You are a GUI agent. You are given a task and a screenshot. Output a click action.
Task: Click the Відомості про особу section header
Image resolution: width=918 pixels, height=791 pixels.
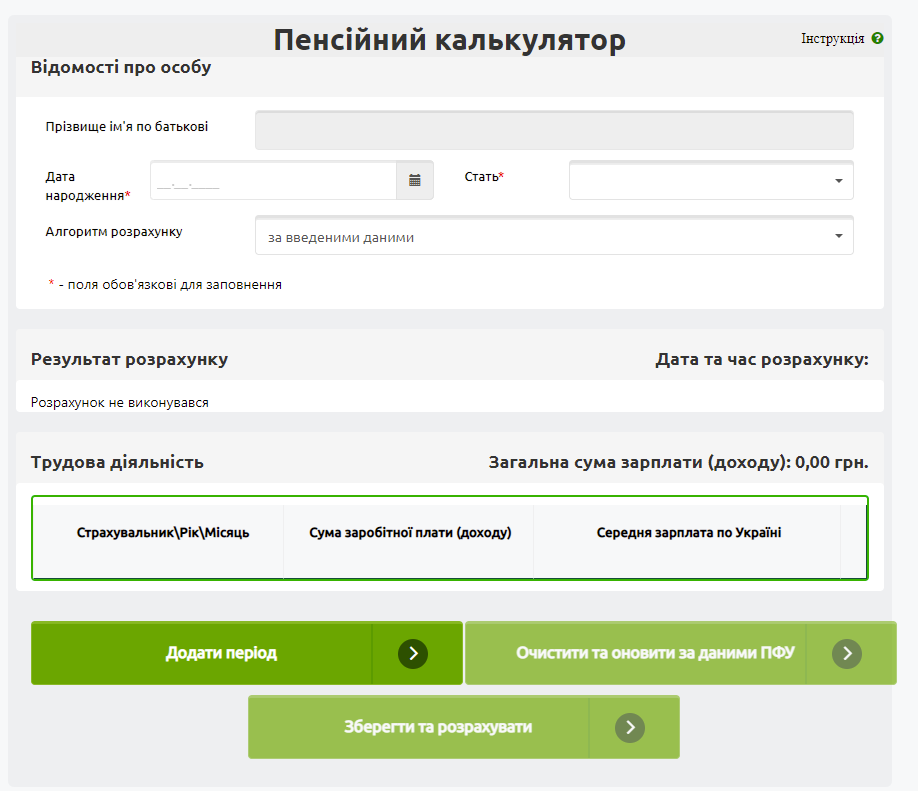coord(121,68)
